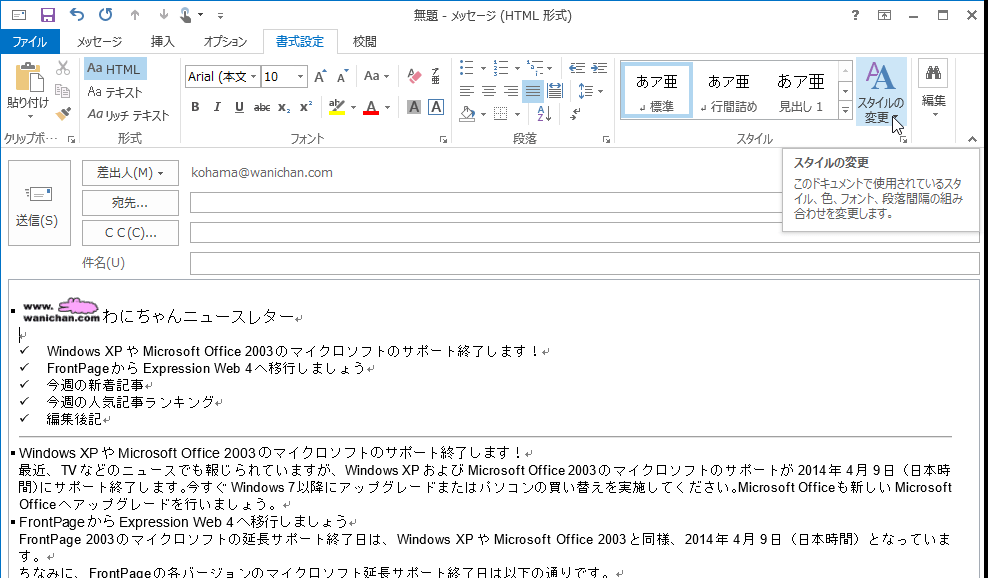Screen dimensions: 988x578
Task: Switch to メッセージ tab
Action: click(99, 42)
